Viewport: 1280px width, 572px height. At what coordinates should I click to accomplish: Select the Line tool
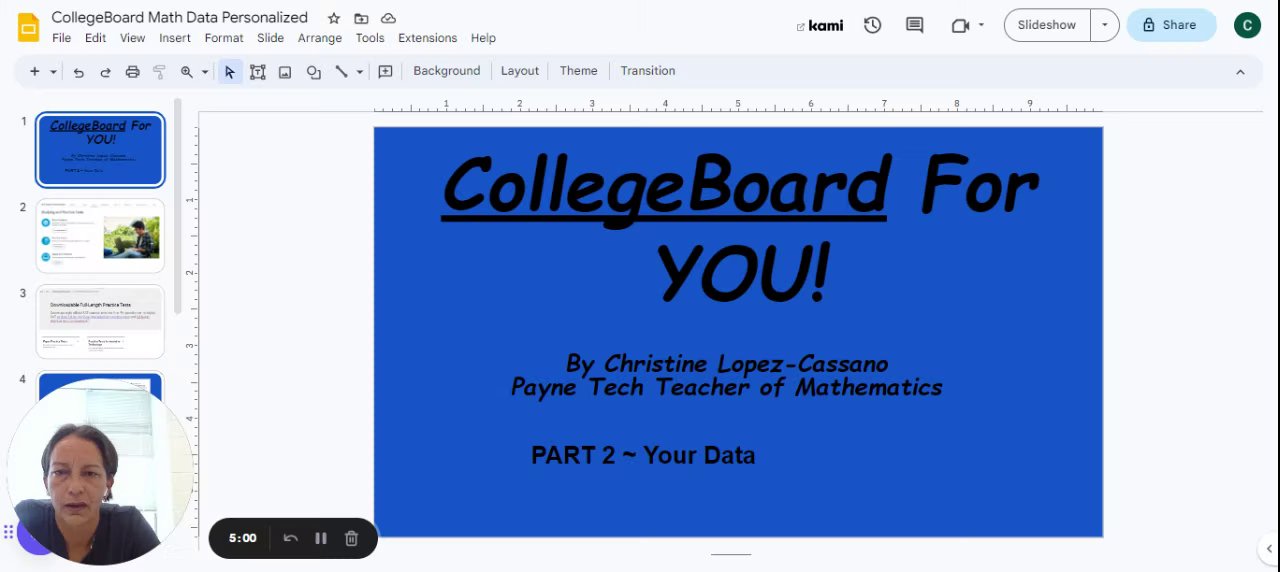pos(341,72)
